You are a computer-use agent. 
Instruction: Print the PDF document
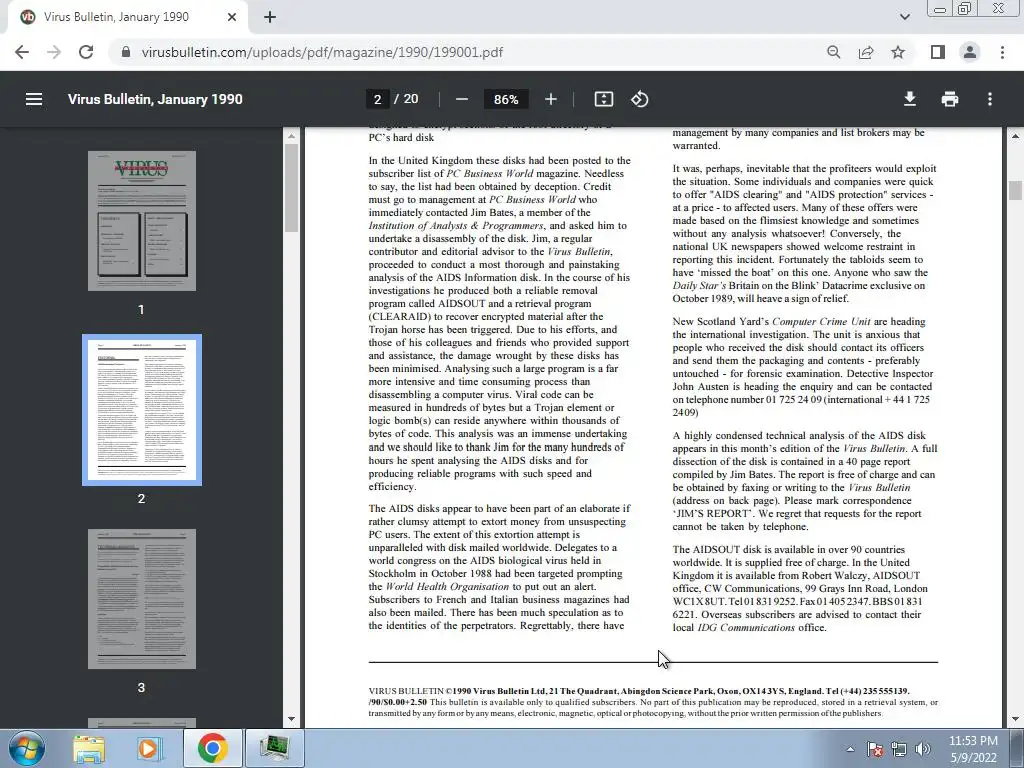click(x=950, y=99)
